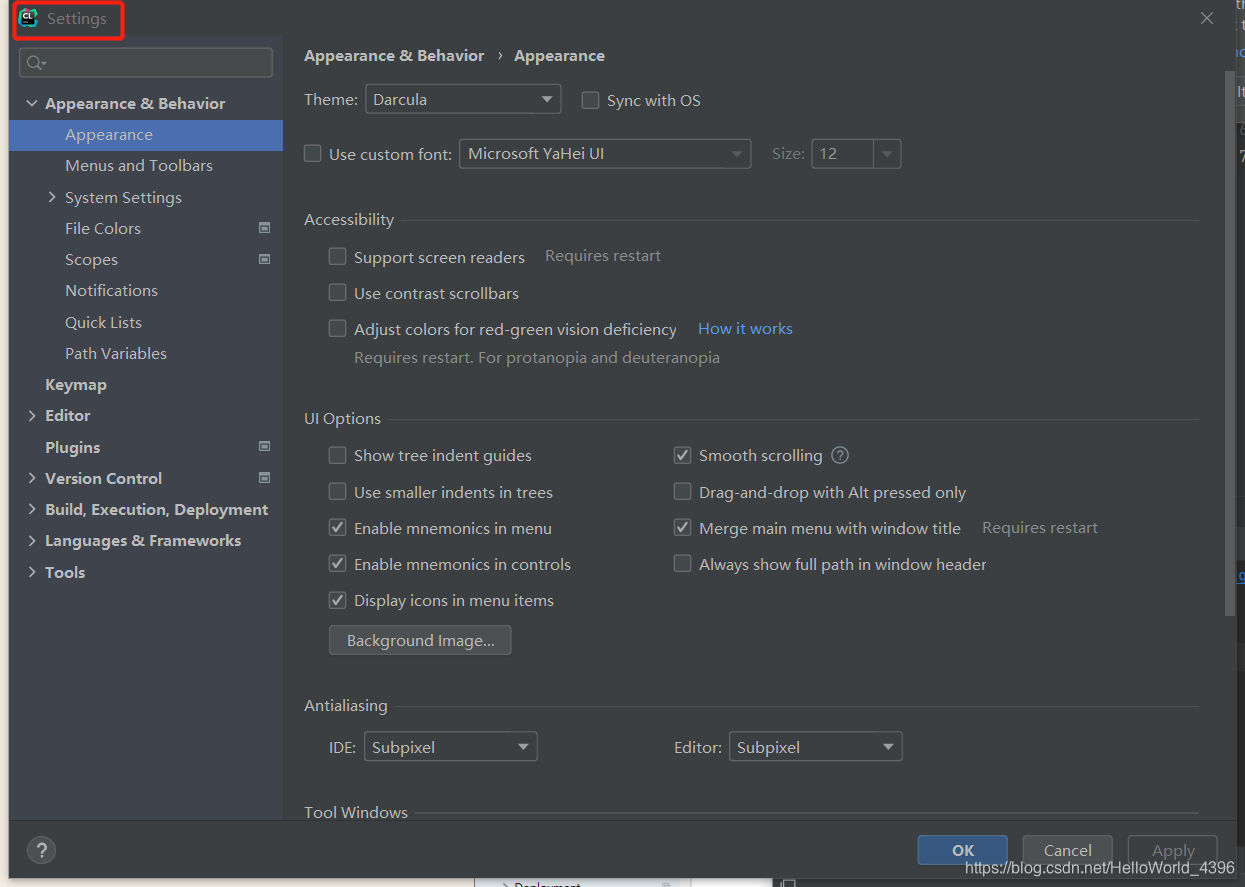Click the settings search input field

(x=146, y=62)
